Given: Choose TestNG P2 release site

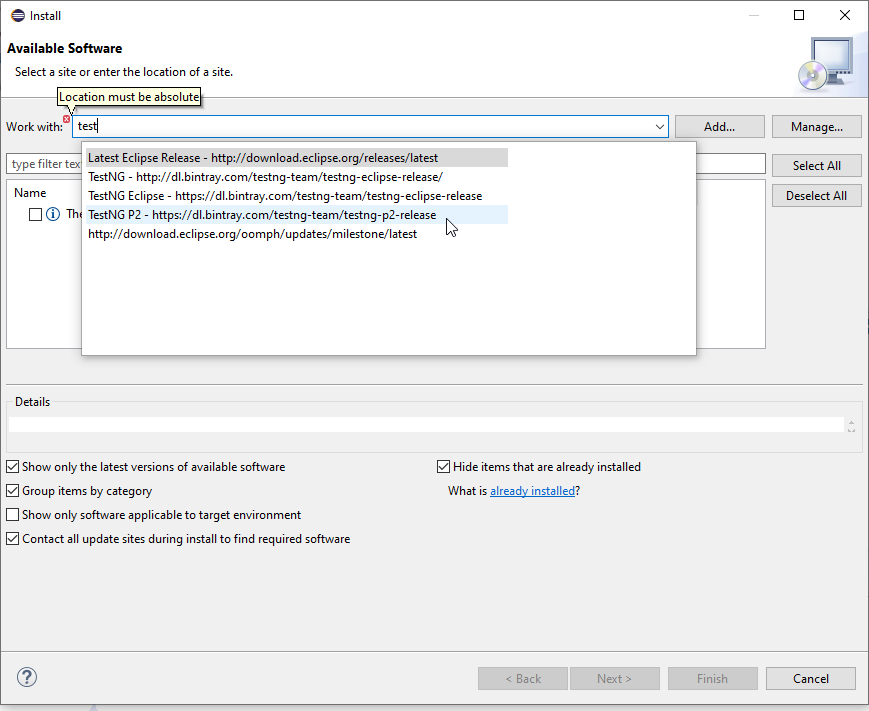Looking at the screenshot, I should [x=297, y=214].
